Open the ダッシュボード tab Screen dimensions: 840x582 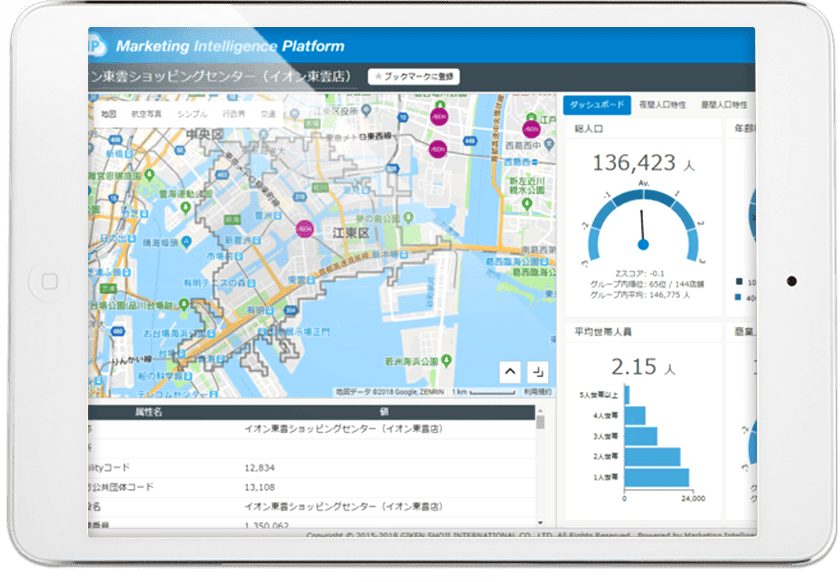coord(597,105)
